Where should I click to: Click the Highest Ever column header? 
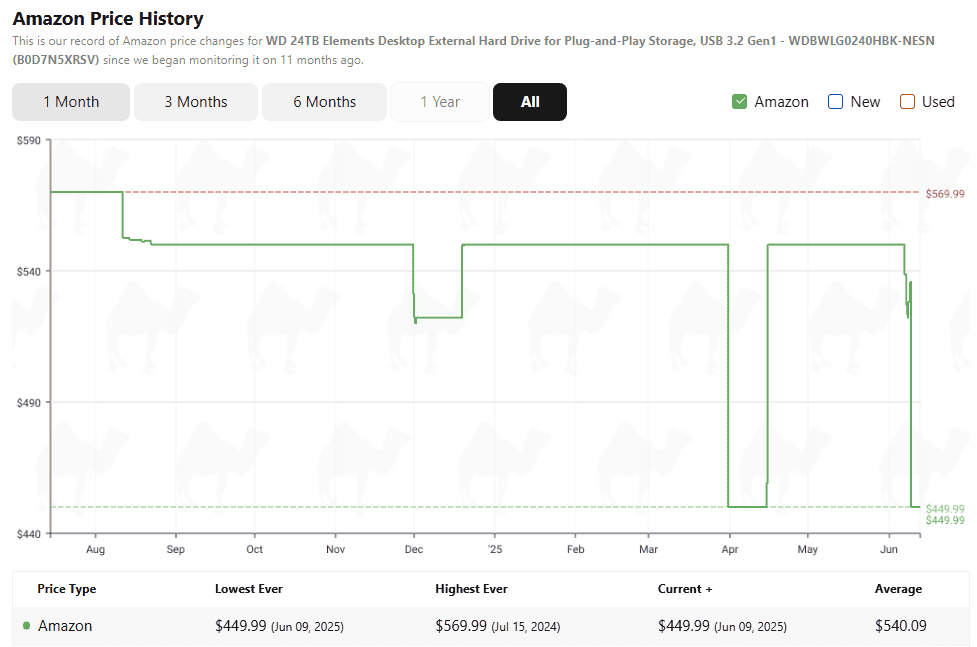click(471, 589)
